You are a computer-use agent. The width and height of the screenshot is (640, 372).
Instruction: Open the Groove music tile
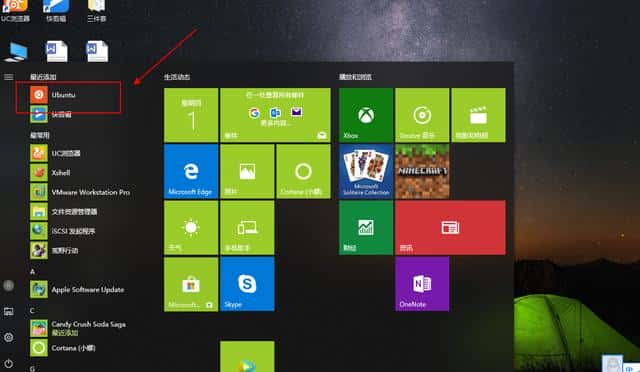(x=422, y=115)
